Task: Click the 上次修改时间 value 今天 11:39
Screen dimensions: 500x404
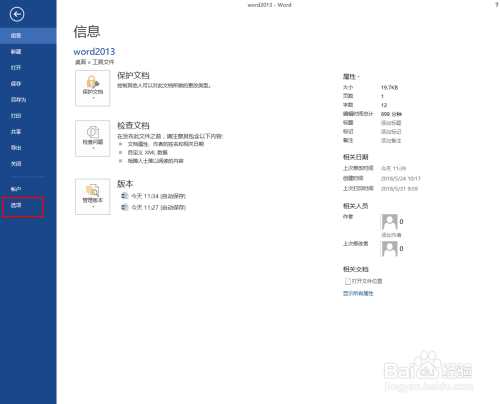Action: (x=393, y=169)
